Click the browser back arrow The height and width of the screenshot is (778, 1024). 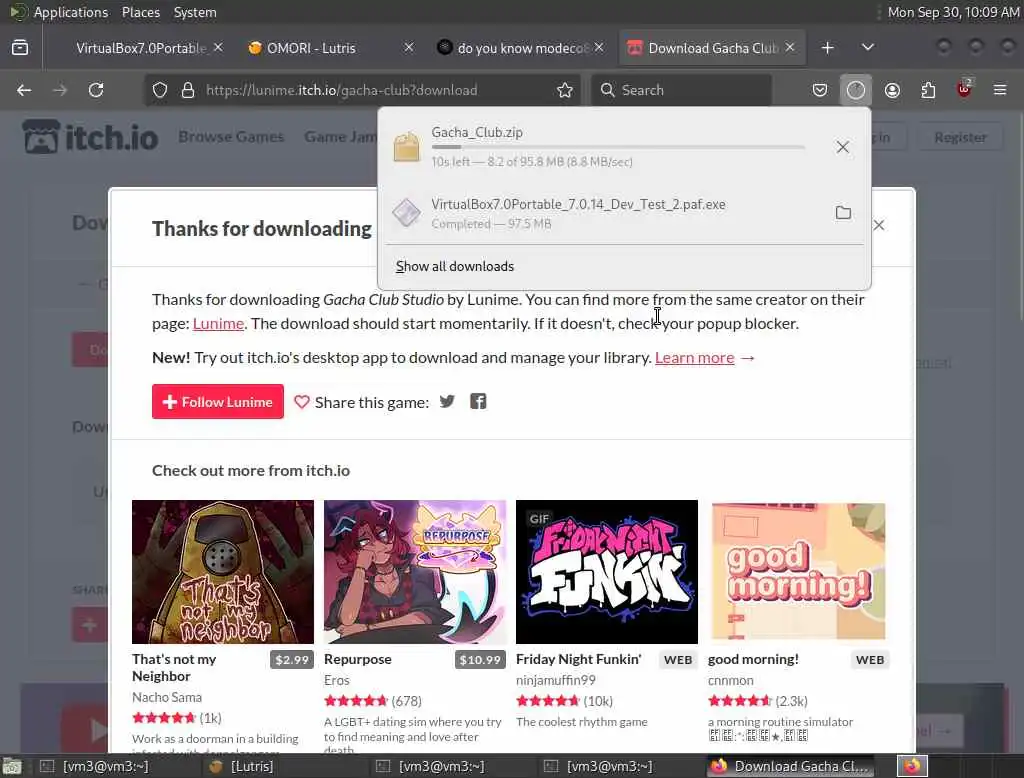(x=24, y=90)
